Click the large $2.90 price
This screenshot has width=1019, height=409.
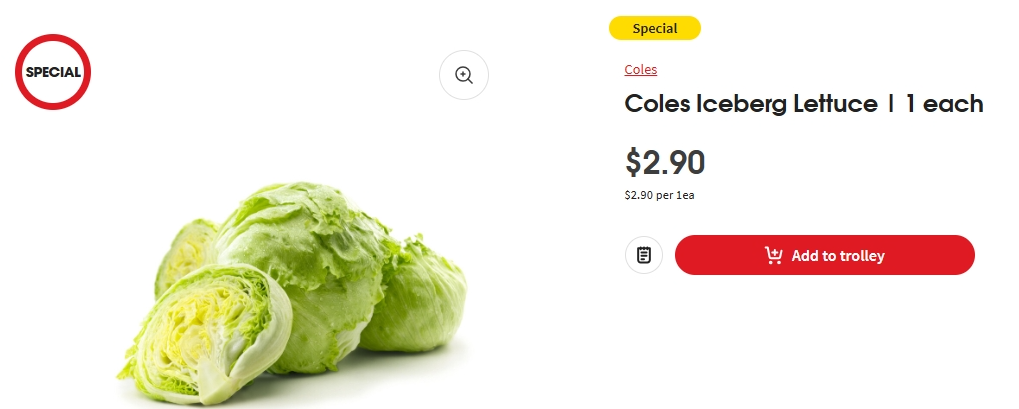tap(665, 163)
